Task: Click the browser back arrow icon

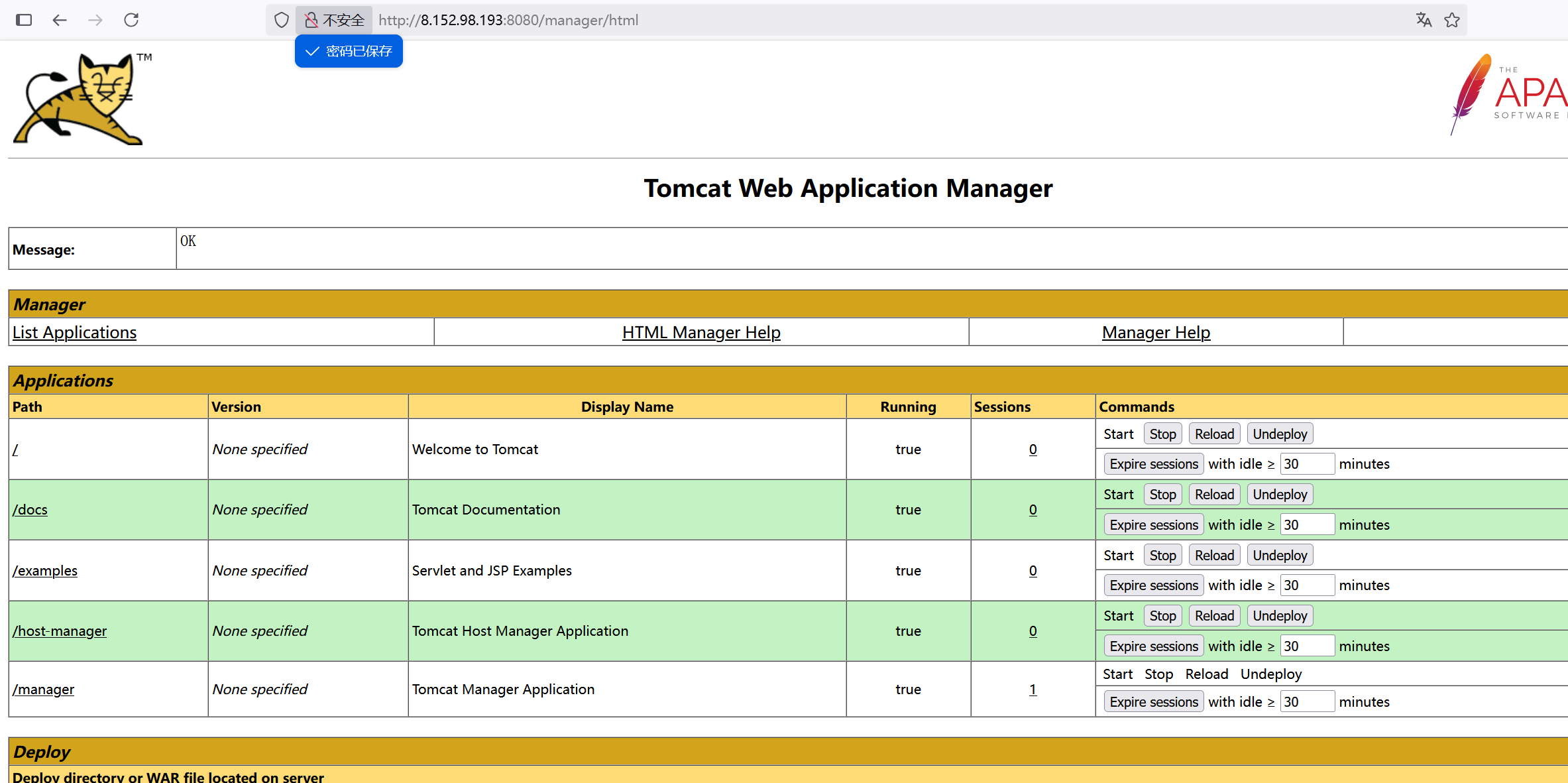Action: coord(60,20)
